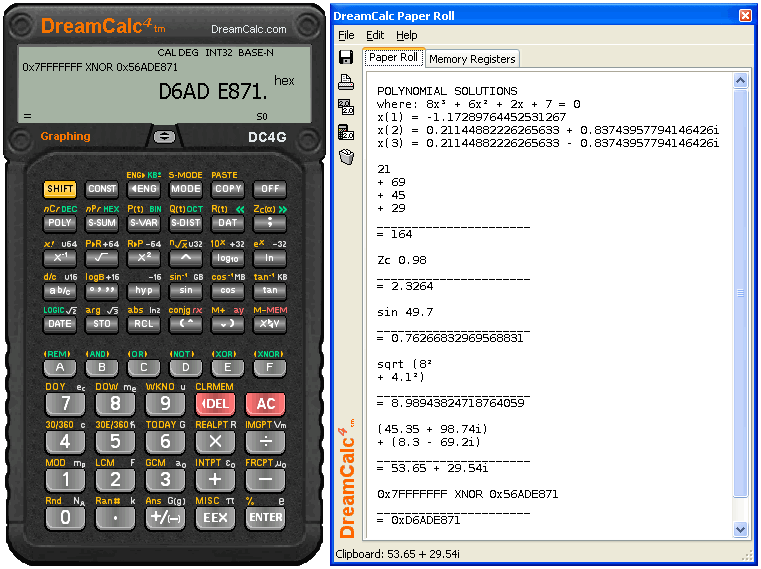This screenshot has height=569, width=761.
Task: Click the x squared key
Action: coord(144,257)
